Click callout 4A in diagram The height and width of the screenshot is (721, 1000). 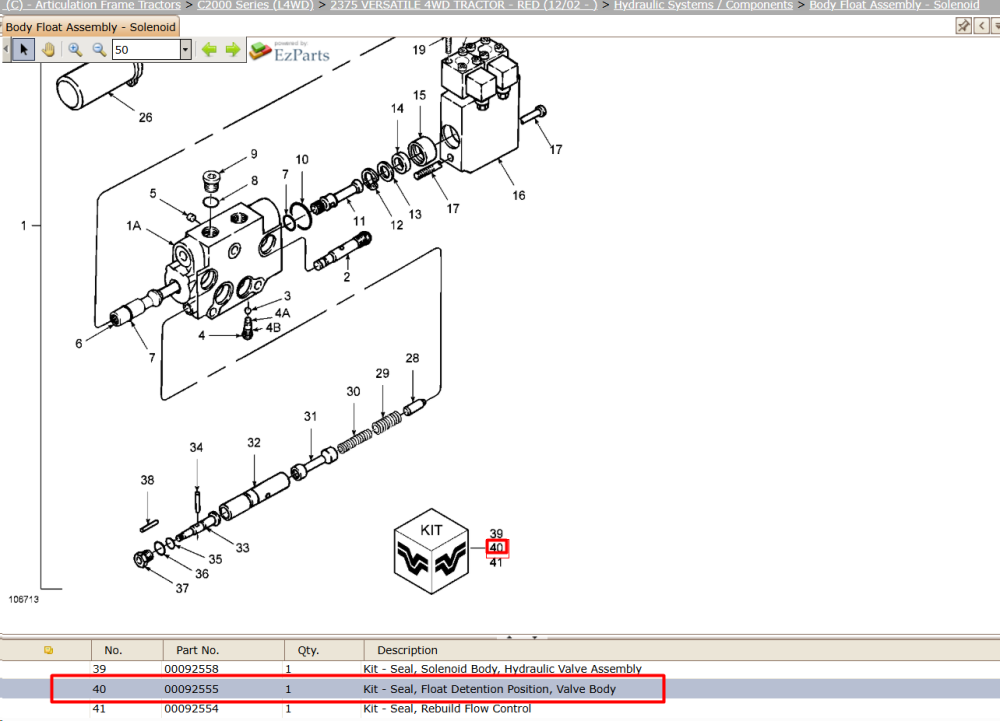pos(283,313)
